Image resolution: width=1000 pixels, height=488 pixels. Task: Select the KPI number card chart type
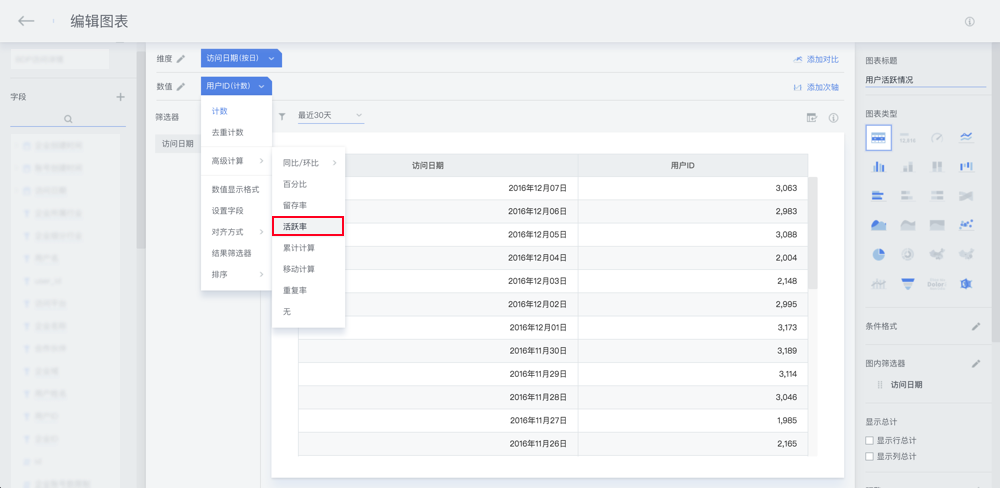coord(907,137)
